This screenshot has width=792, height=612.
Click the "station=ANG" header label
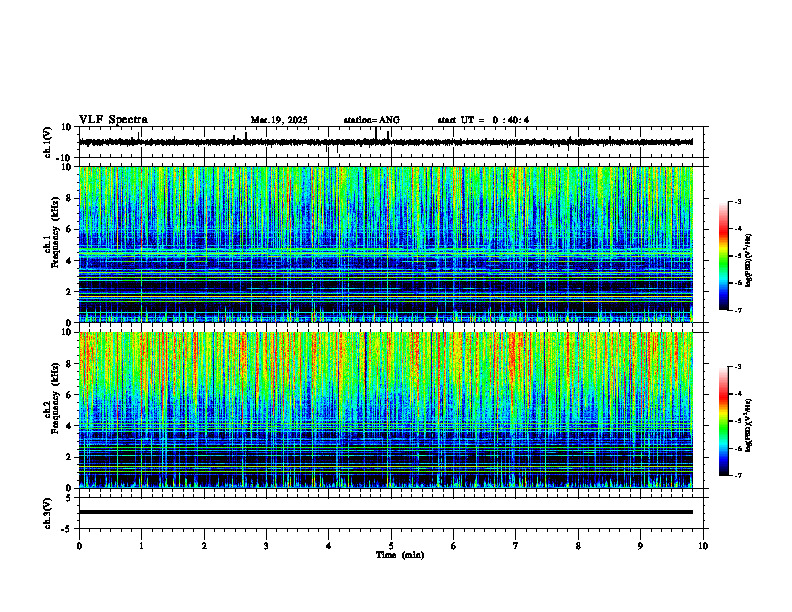tap(372, 120)
